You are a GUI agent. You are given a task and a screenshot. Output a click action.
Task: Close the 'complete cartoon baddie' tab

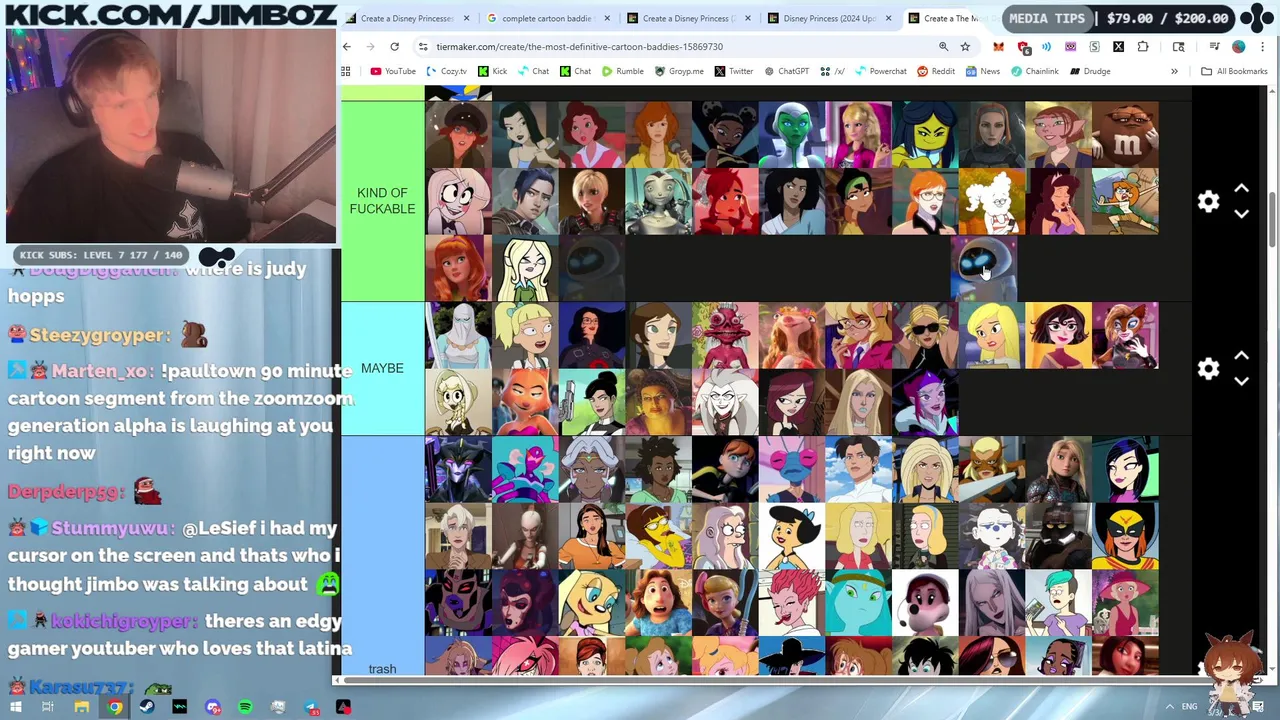[x=606, y=18]
